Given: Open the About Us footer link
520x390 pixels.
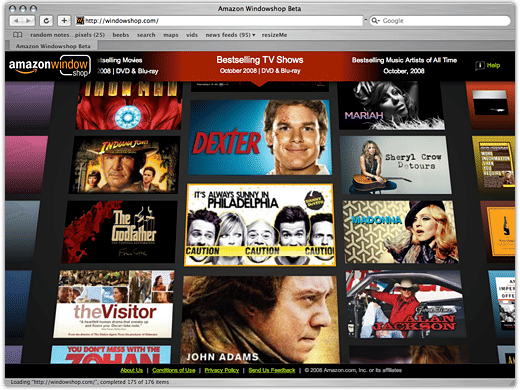Looking at the screenshot, I should 131,370.
